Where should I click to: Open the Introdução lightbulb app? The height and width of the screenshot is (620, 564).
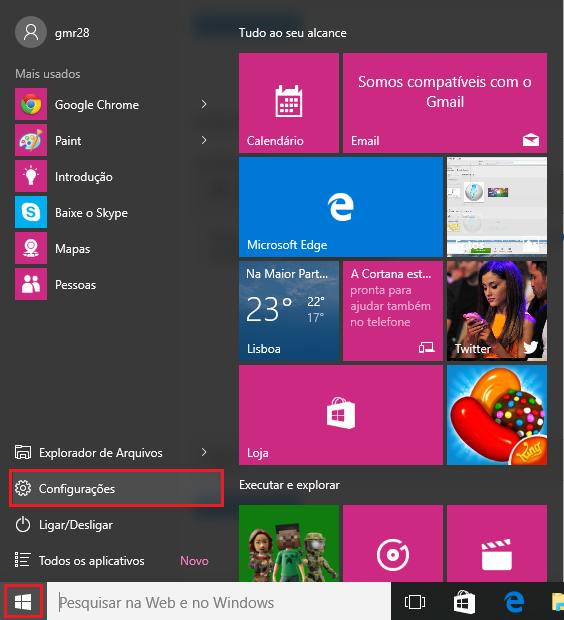31,176
